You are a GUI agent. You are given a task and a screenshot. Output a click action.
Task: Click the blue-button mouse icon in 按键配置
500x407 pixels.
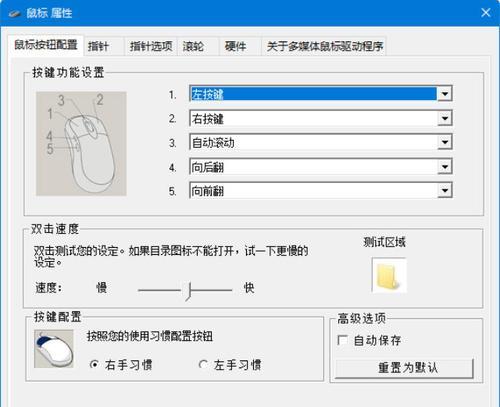click(54, 349)
